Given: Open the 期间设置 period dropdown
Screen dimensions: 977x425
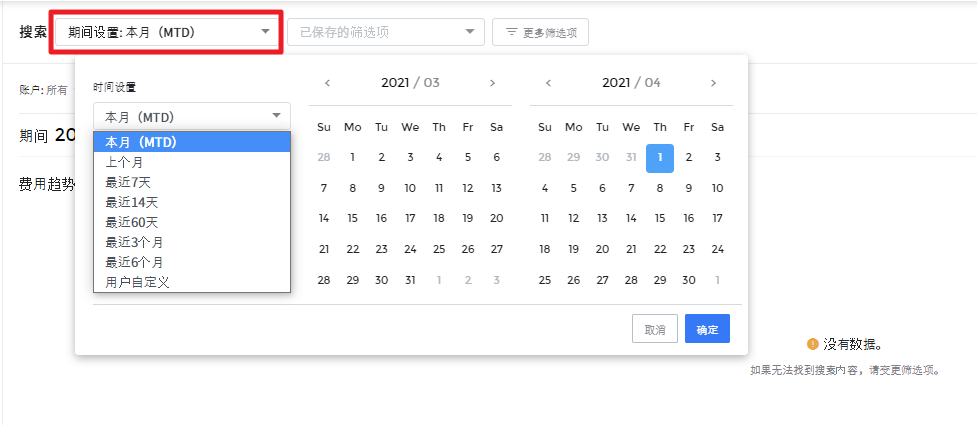Looking at the screenshot, I should click(168, 32).
